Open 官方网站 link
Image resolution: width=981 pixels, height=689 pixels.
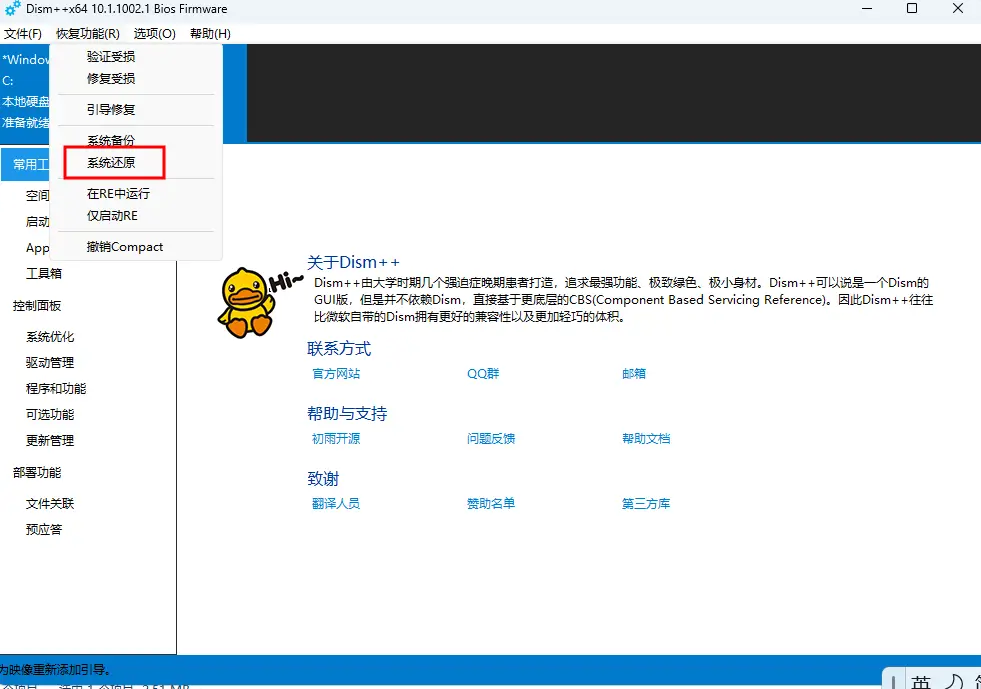click(336, 374)
